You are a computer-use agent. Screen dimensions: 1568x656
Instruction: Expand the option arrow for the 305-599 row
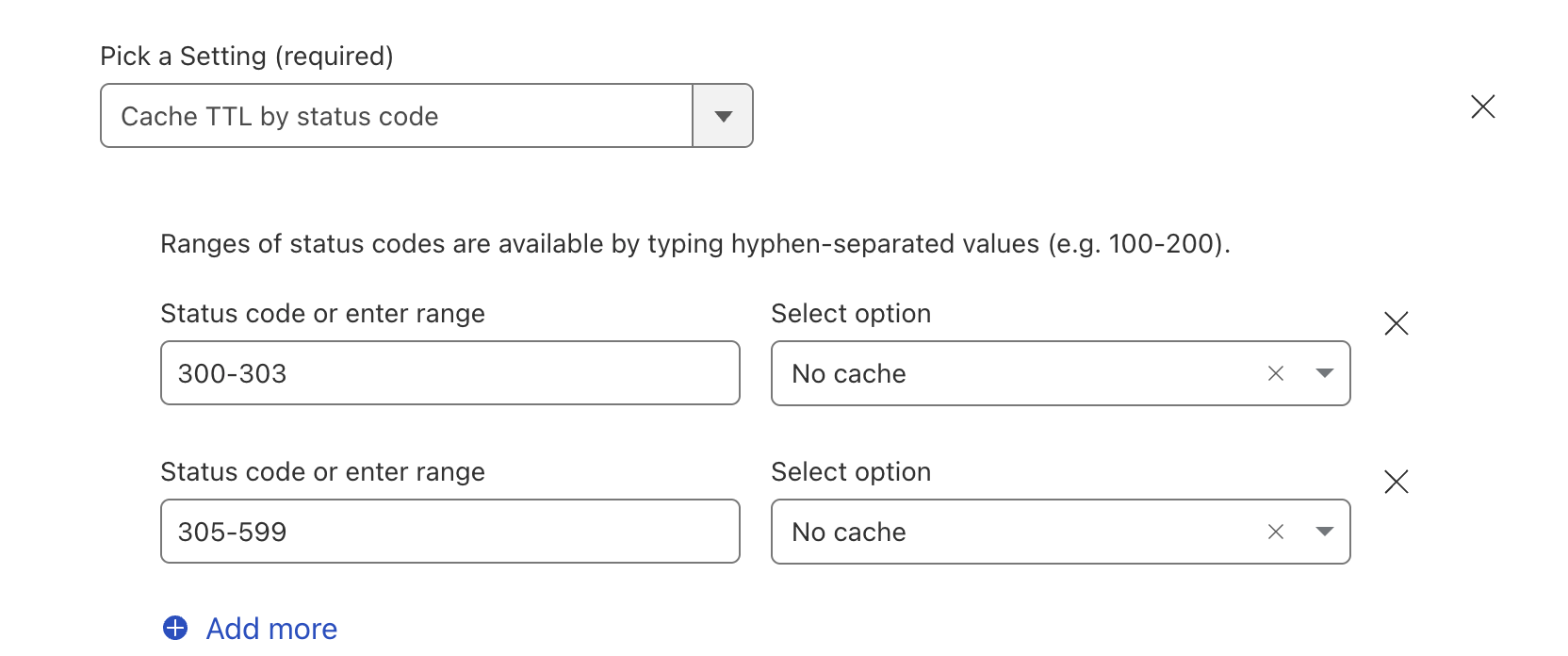click(x=1324, y=533)
